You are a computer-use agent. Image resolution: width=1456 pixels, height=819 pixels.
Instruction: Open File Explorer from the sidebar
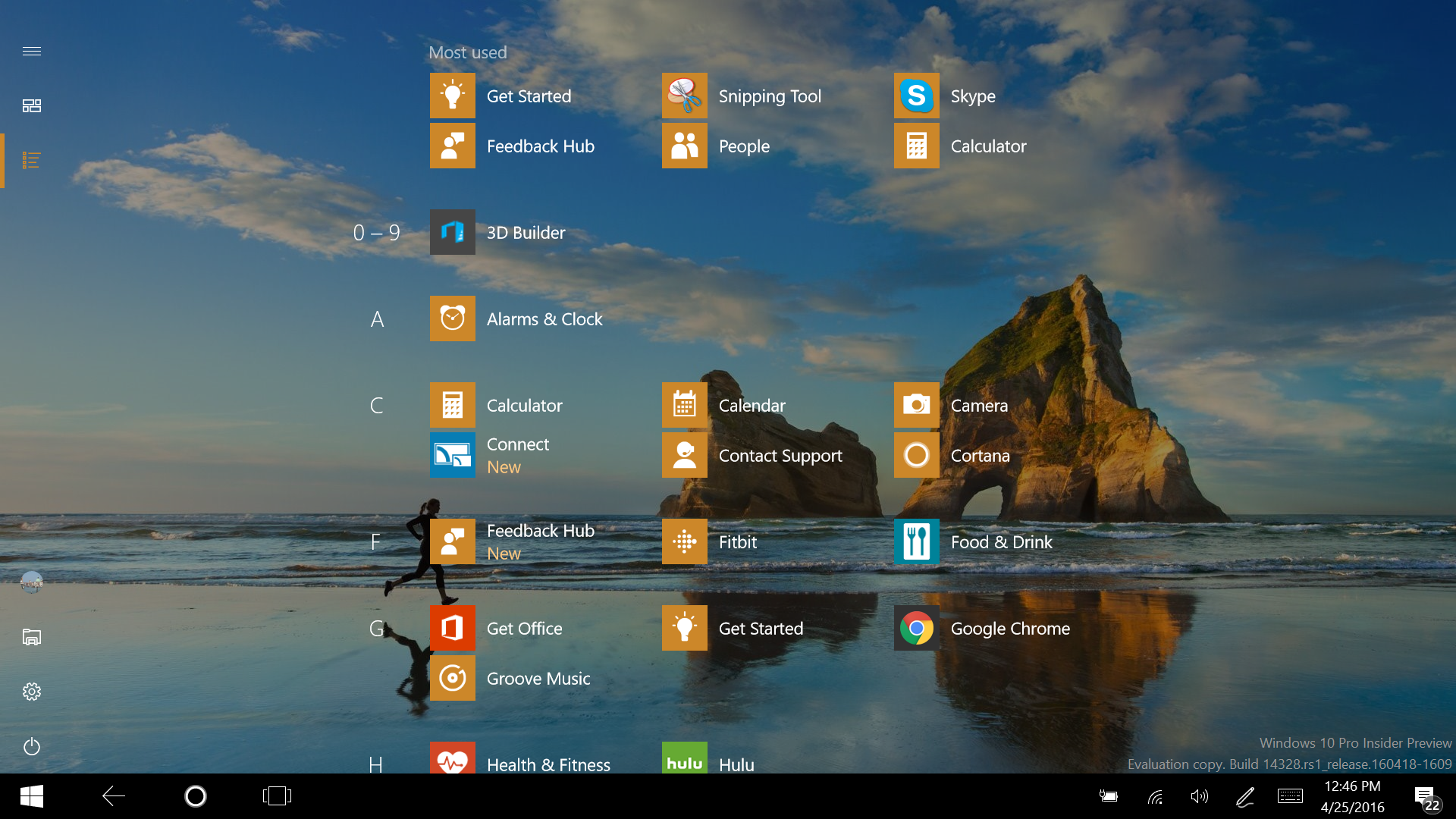pos(32,637)
